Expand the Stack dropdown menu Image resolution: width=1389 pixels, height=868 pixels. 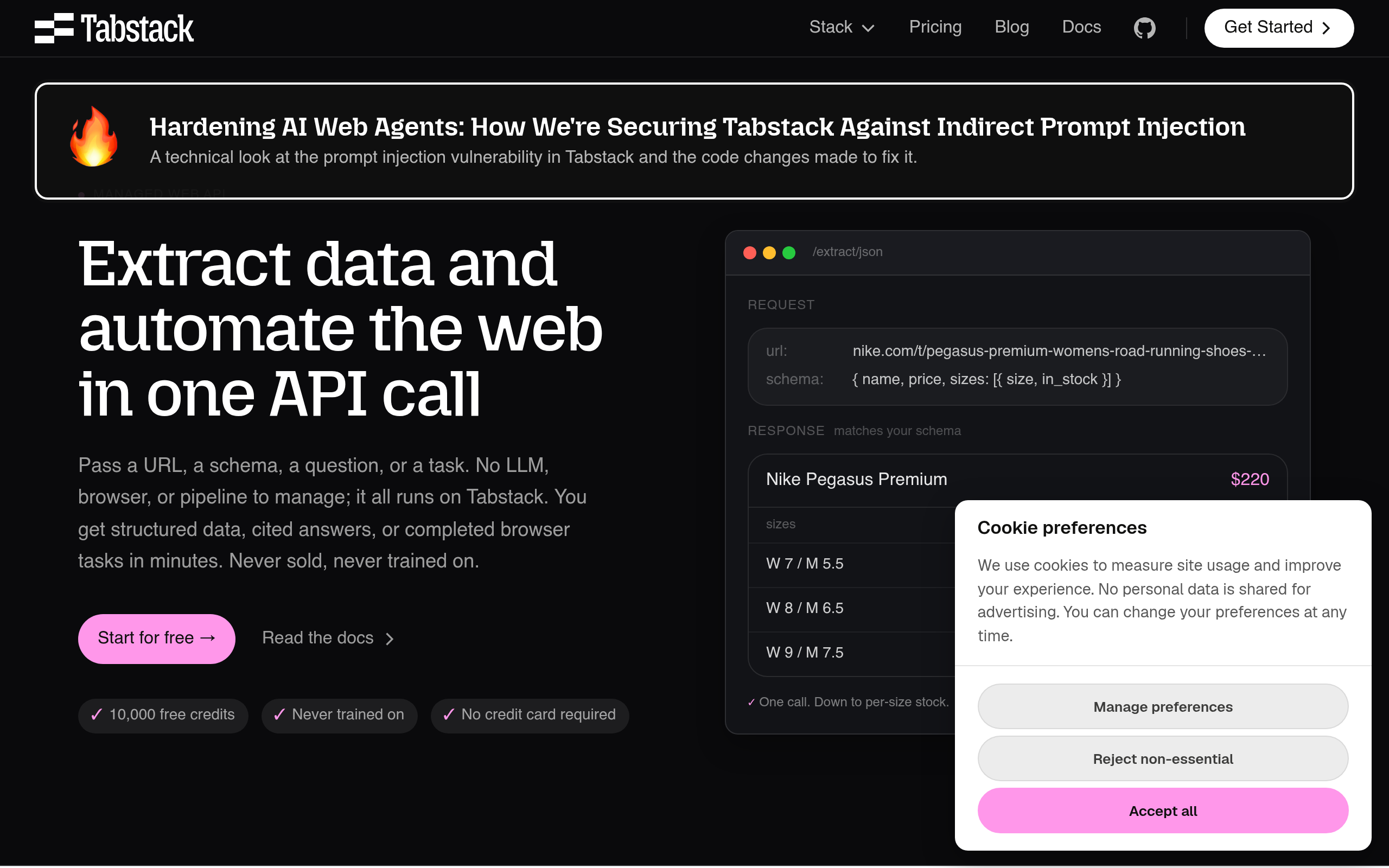click(x=842, y=27)
